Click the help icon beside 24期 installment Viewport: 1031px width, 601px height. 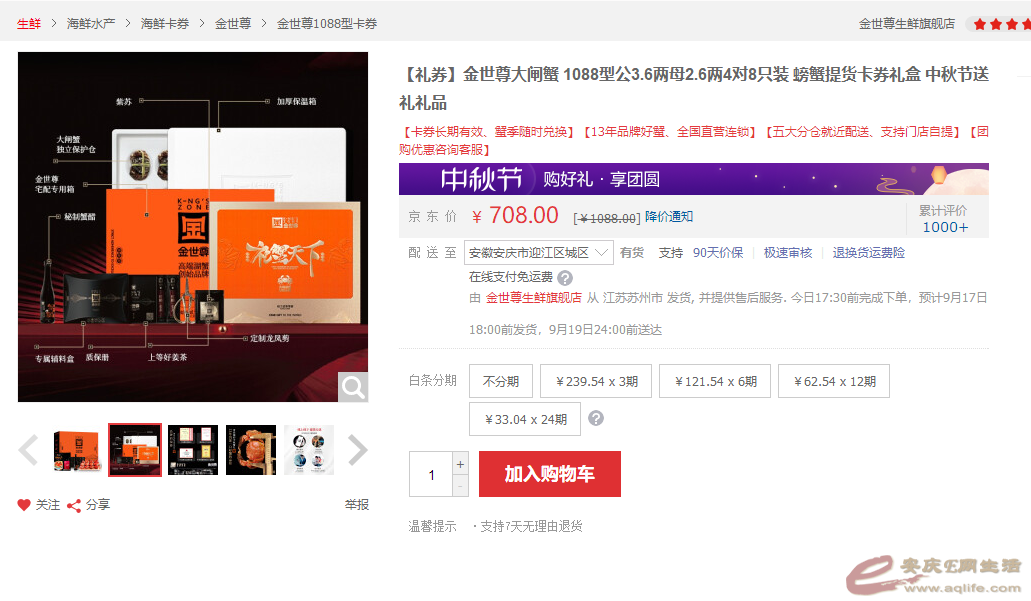596,418
